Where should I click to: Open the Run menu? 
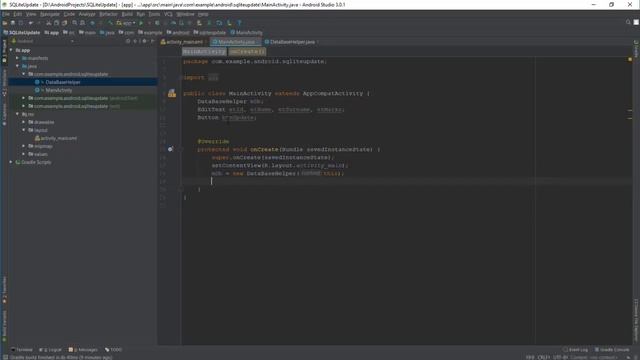coord(141,14)
